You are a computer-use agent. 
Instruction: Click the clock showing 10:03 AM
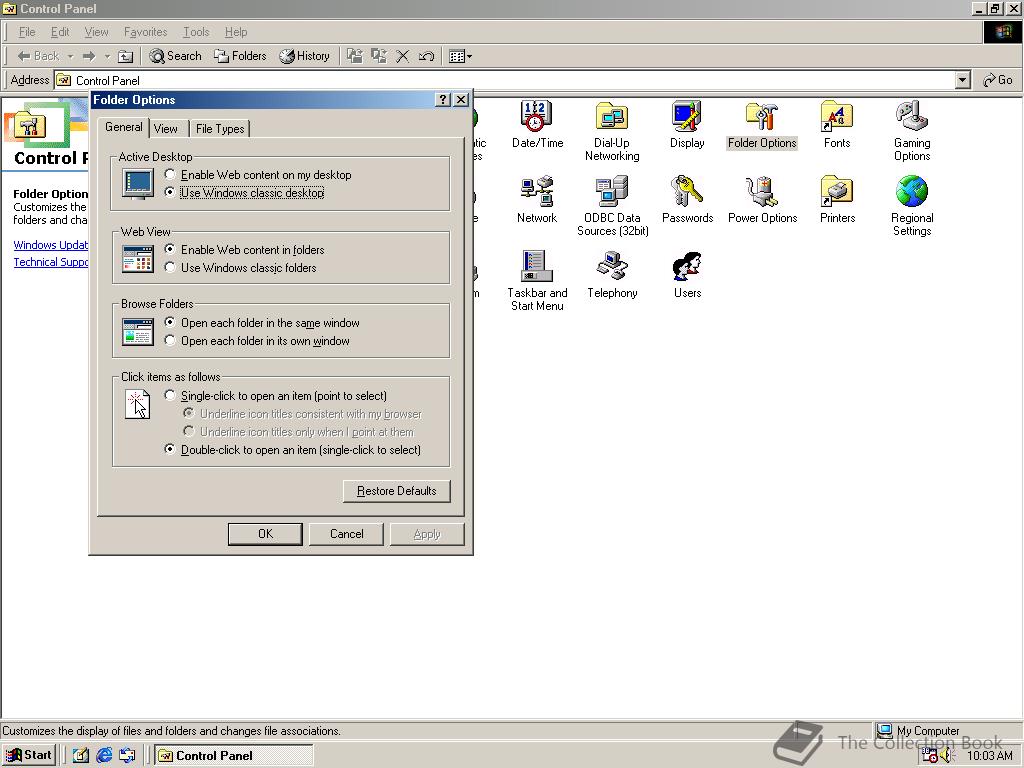pyautogui.click(x=989, y=756)
